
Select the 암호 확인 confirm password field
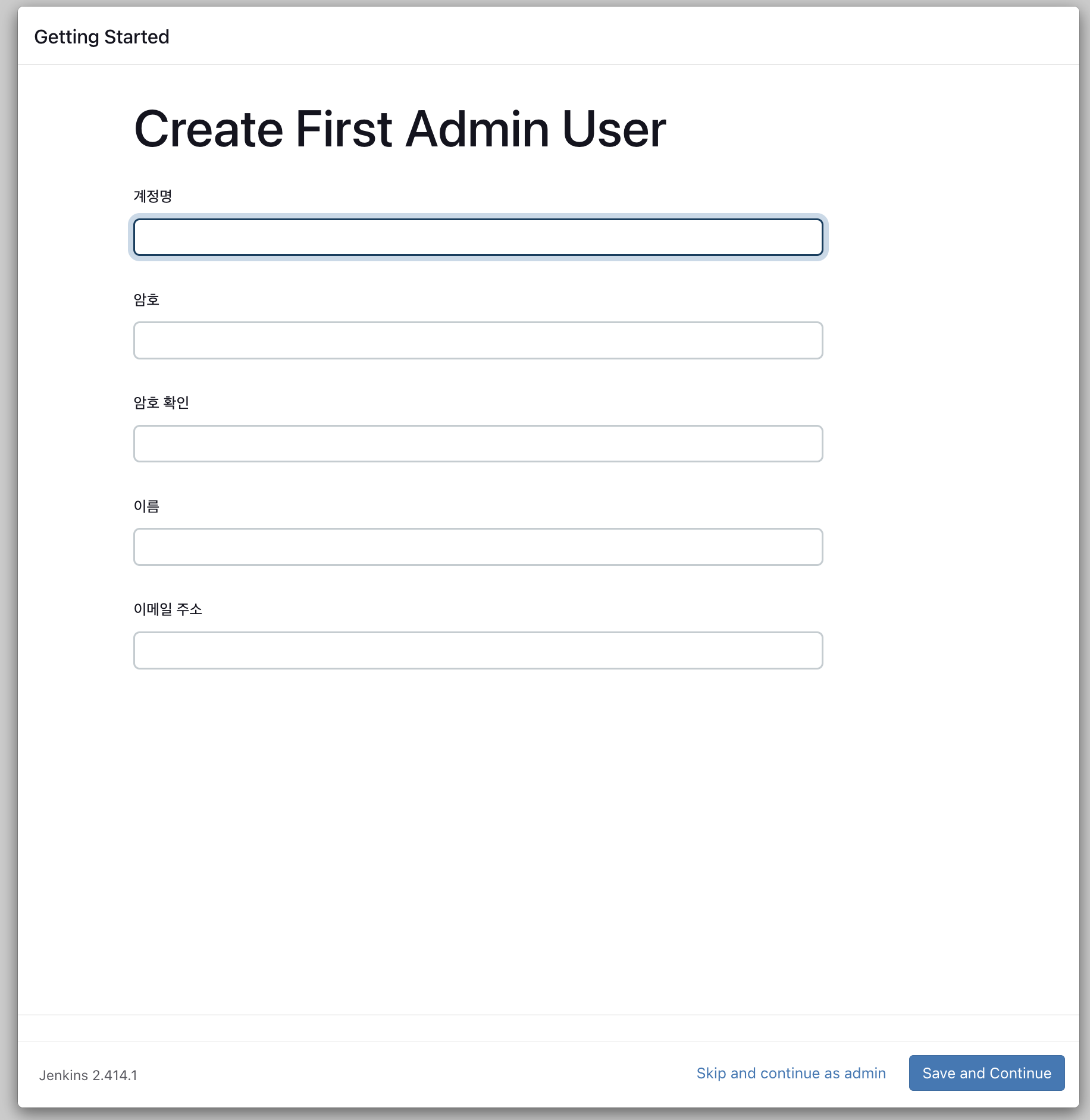pyautogui.click(x=478, y=443)
